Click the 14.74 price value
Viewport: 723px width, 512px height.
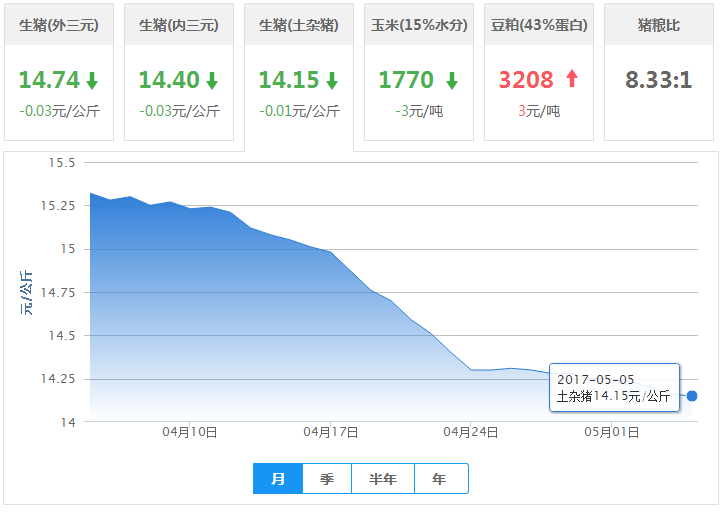48,80
